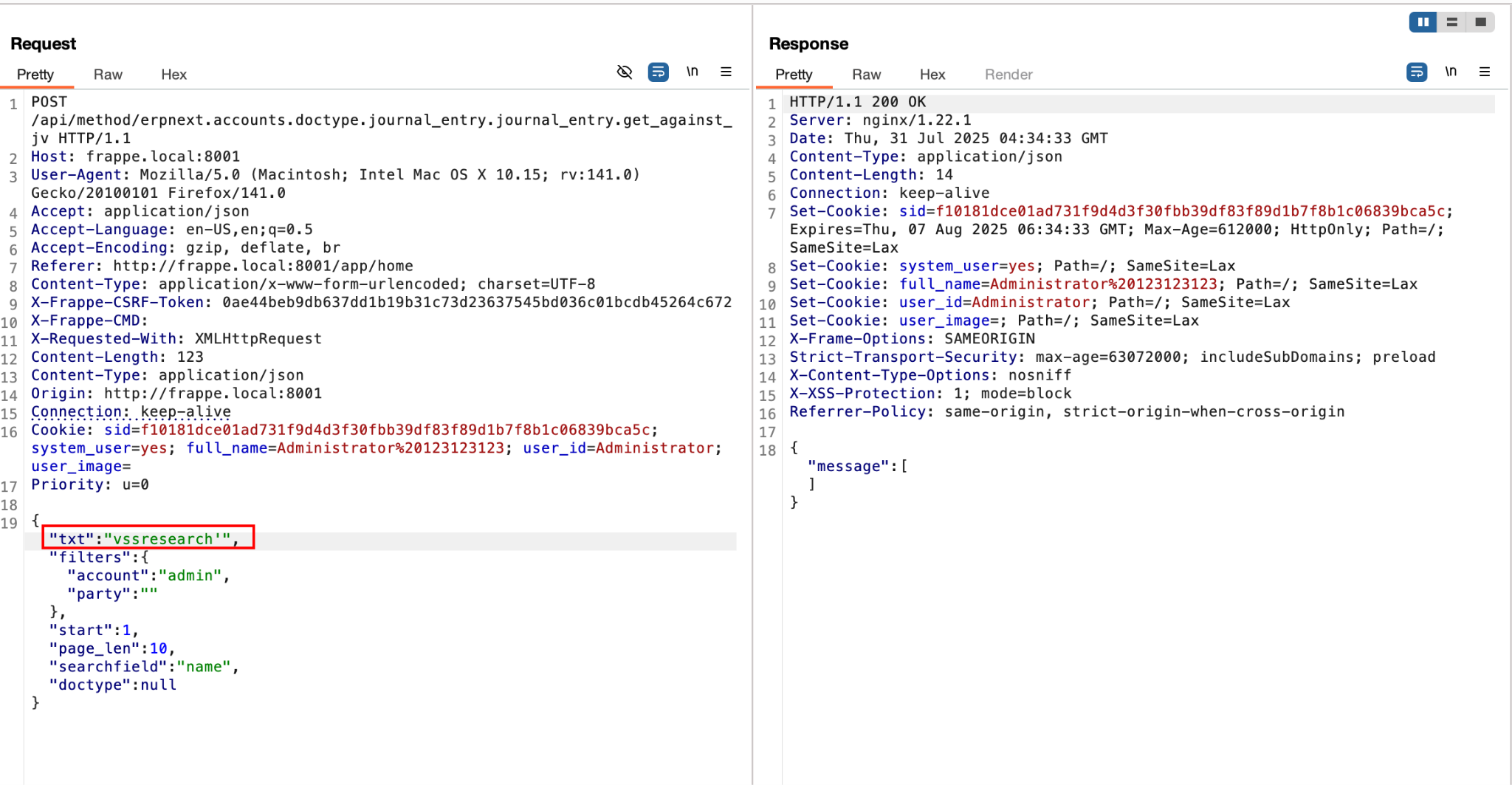Toggle word wrap in the Request editor

tap(658, 72)
